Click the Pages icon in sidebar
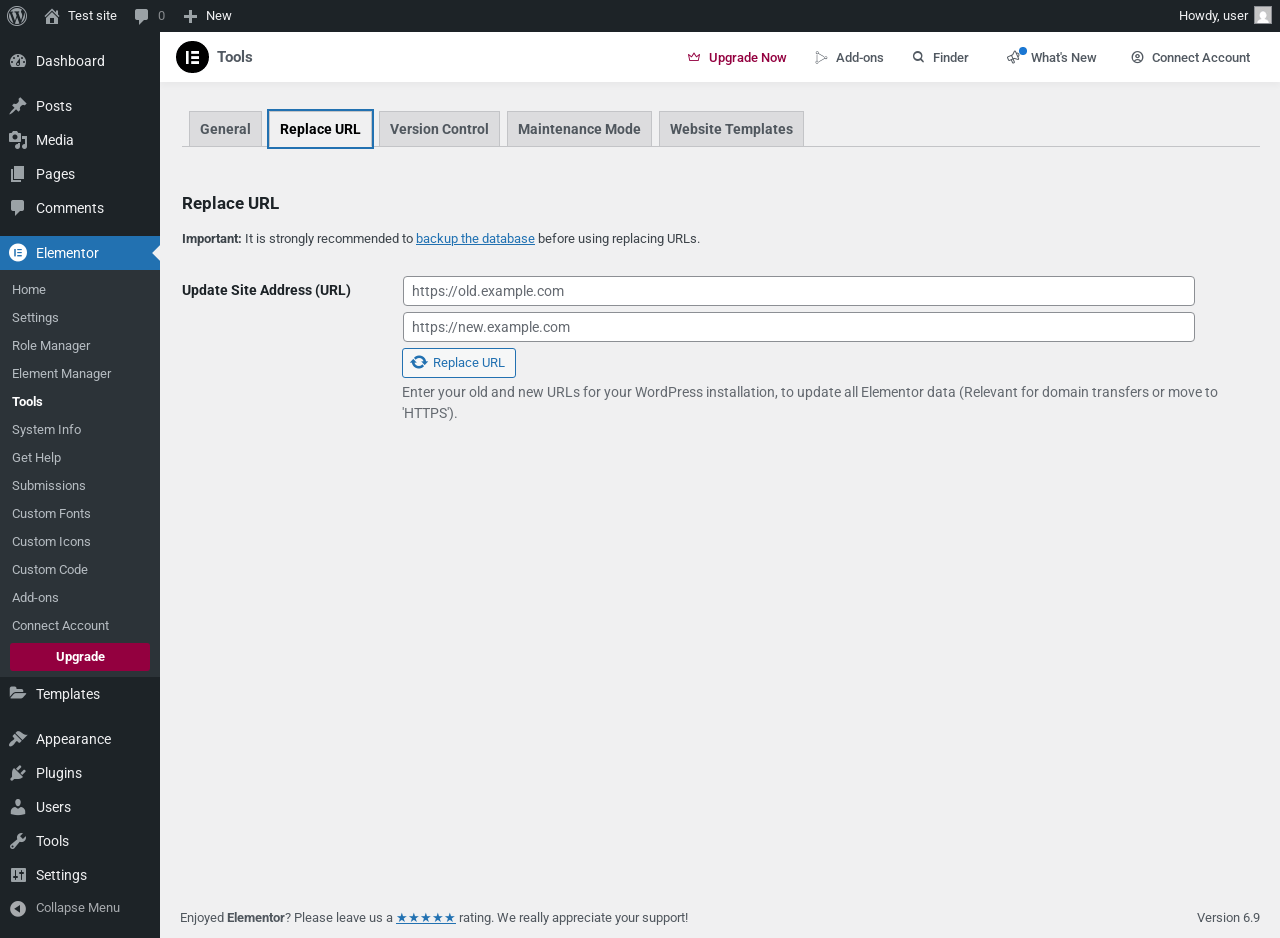The image size is (1280, 938). click(18, 174)
